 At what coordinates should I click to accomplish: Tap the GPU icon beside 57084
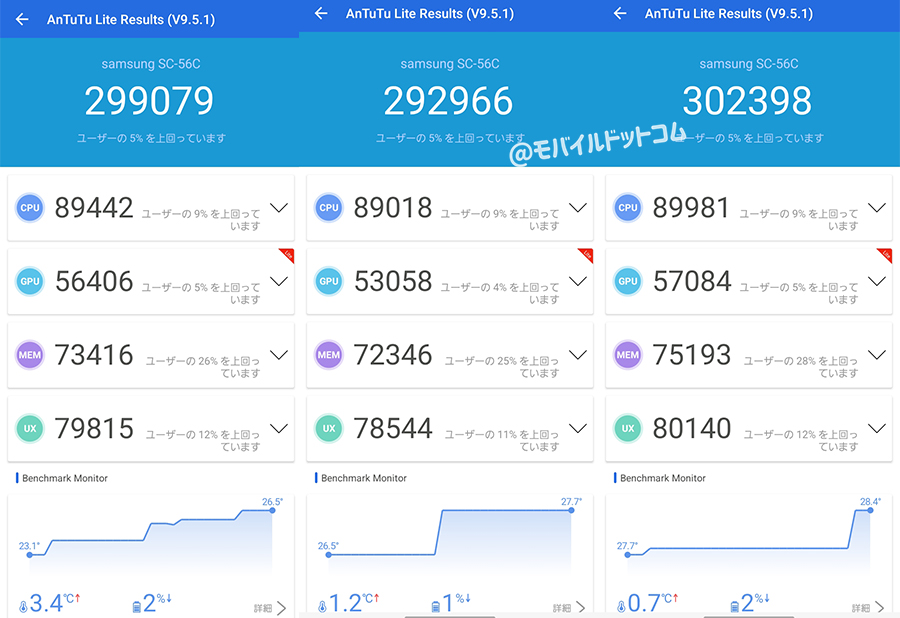coord(628,281)
